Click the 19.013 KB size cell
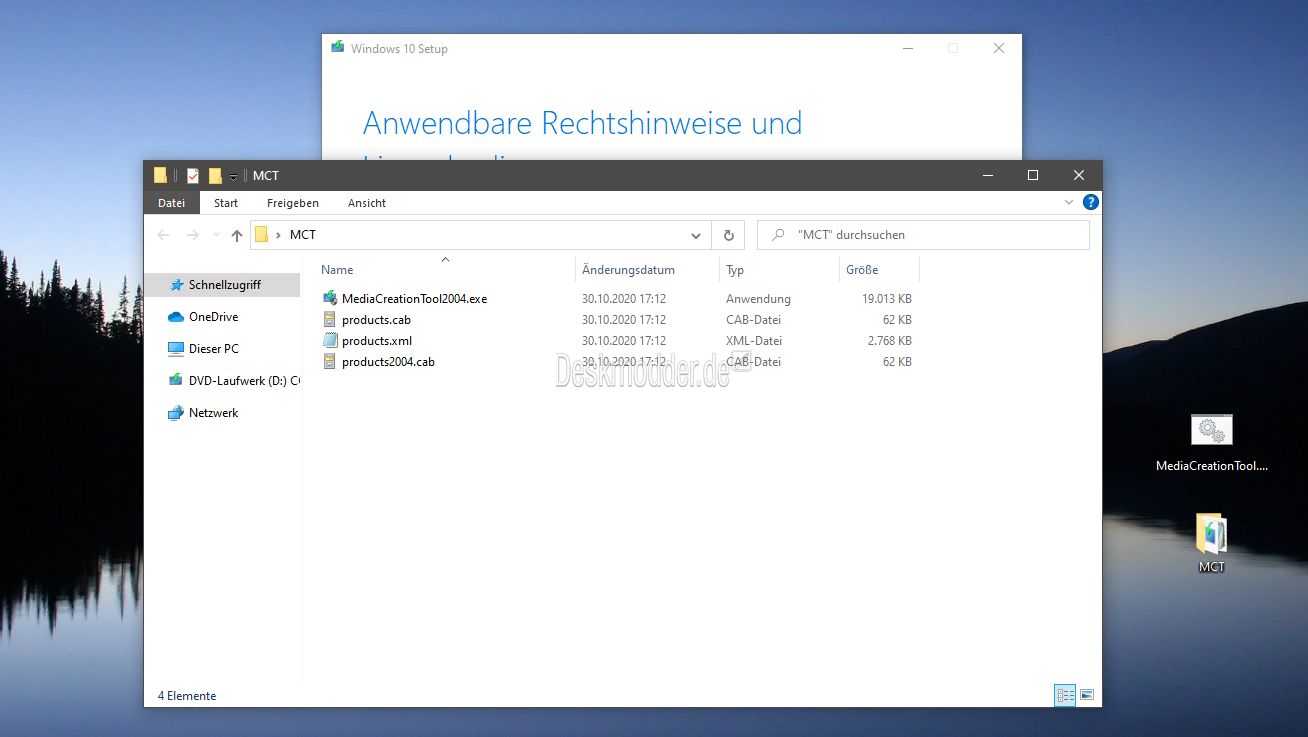The width and height of the screenshot is (1308, 737). [x=886, y=299]
